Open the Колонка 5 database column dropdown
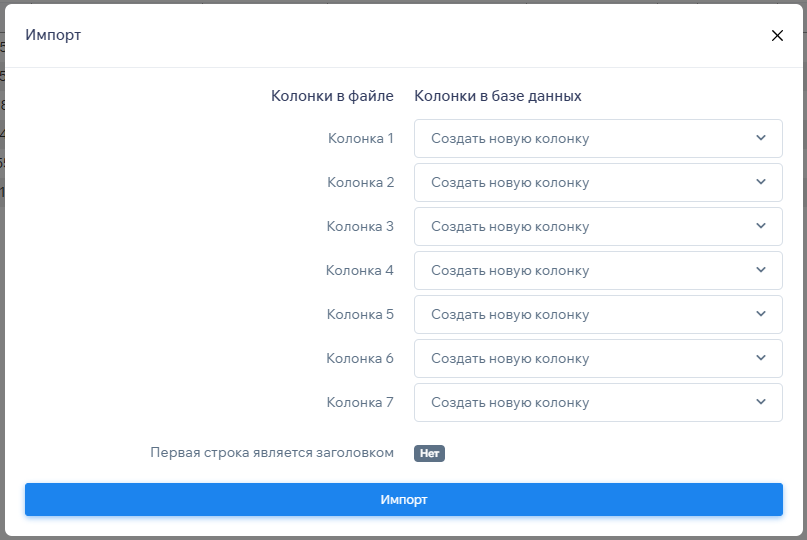 [597, 314]
